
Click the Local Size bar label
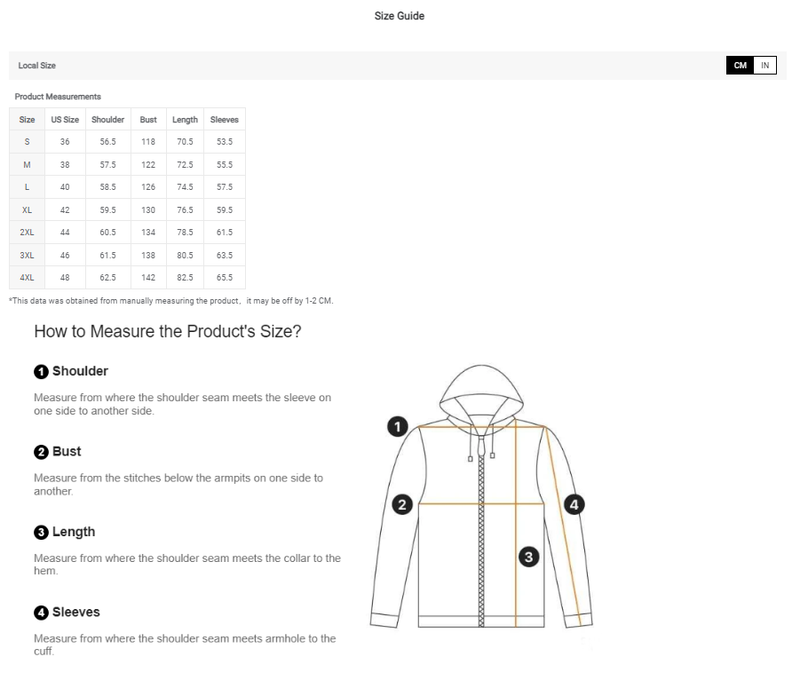(37, 66)
